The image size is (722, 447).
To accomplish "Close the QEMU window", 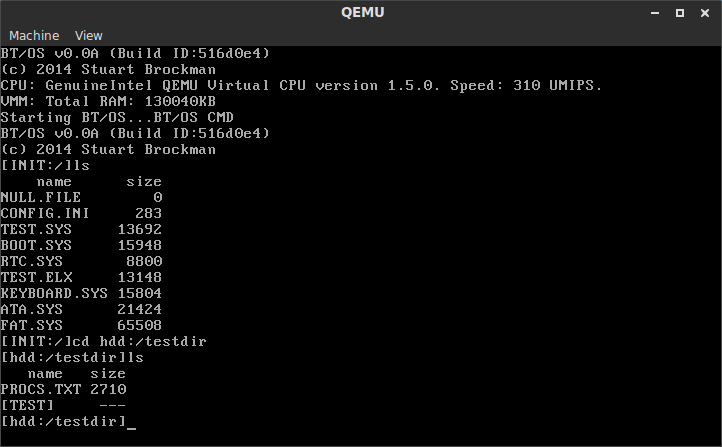I will (x=705, y=13).
